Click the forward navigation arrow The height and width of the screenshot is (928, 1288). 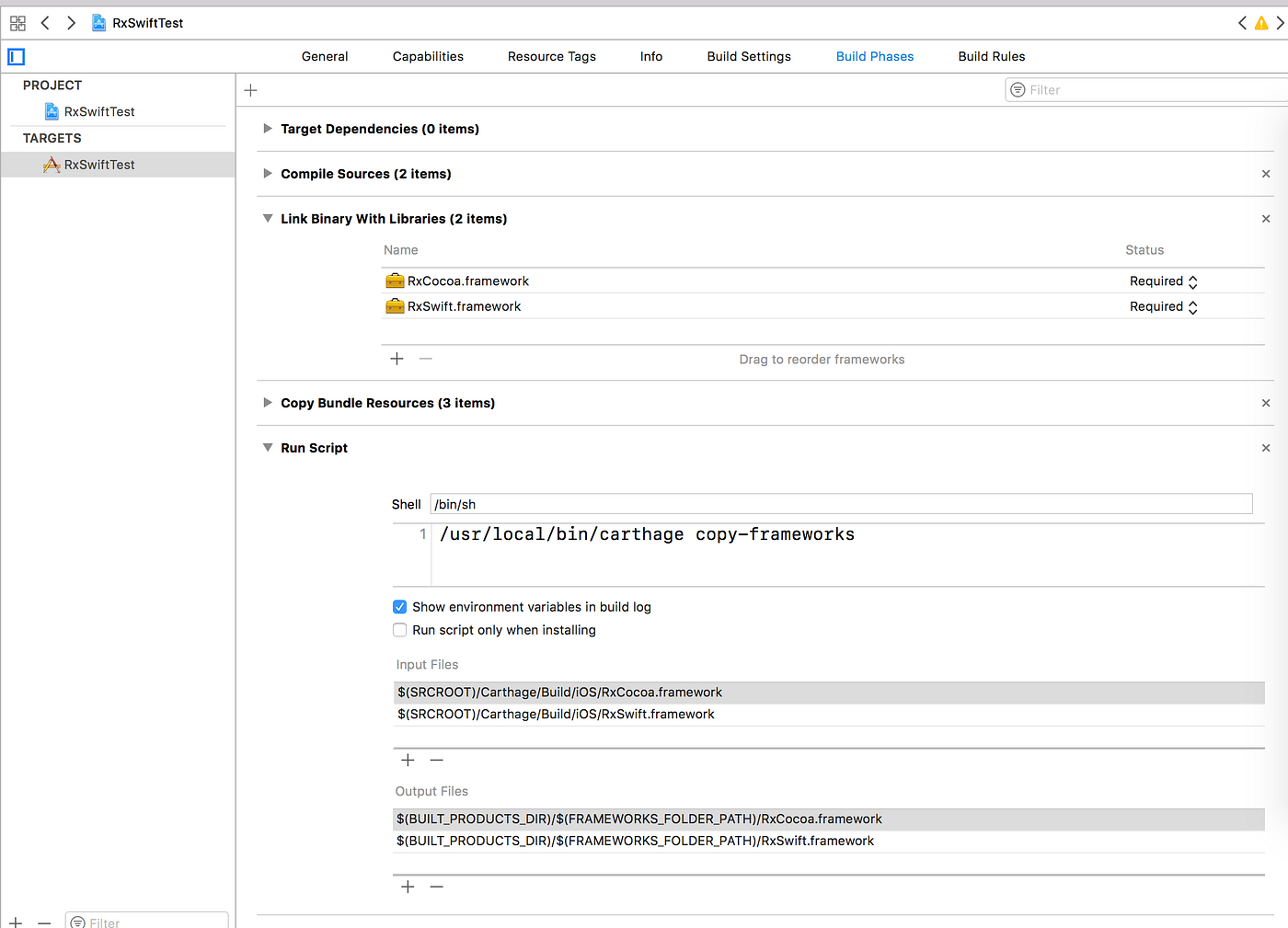tap(70, 22)
